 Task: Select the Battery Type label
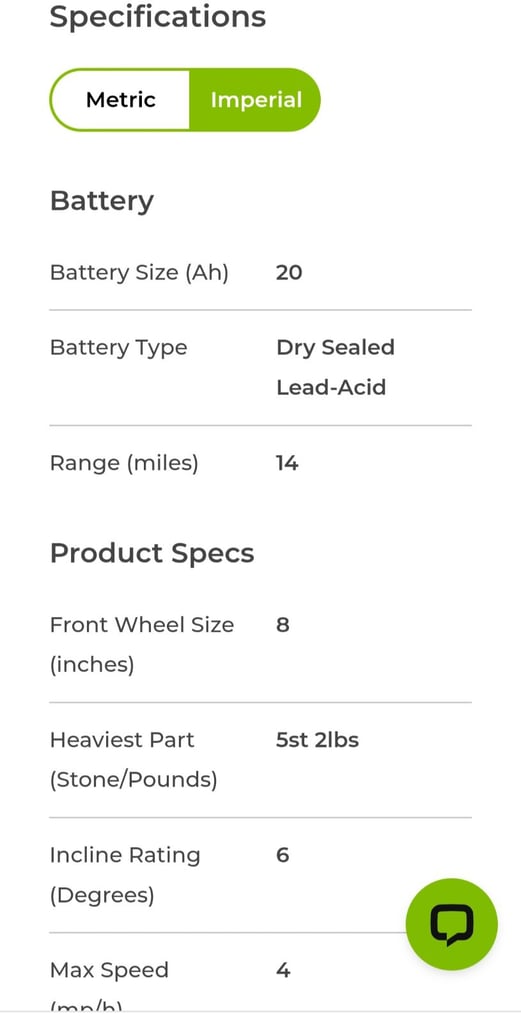point(118,348)
